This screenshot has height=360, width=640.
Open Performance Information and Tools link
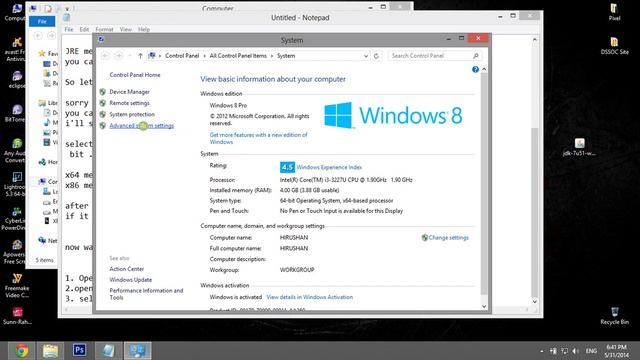tap(146, 294)
